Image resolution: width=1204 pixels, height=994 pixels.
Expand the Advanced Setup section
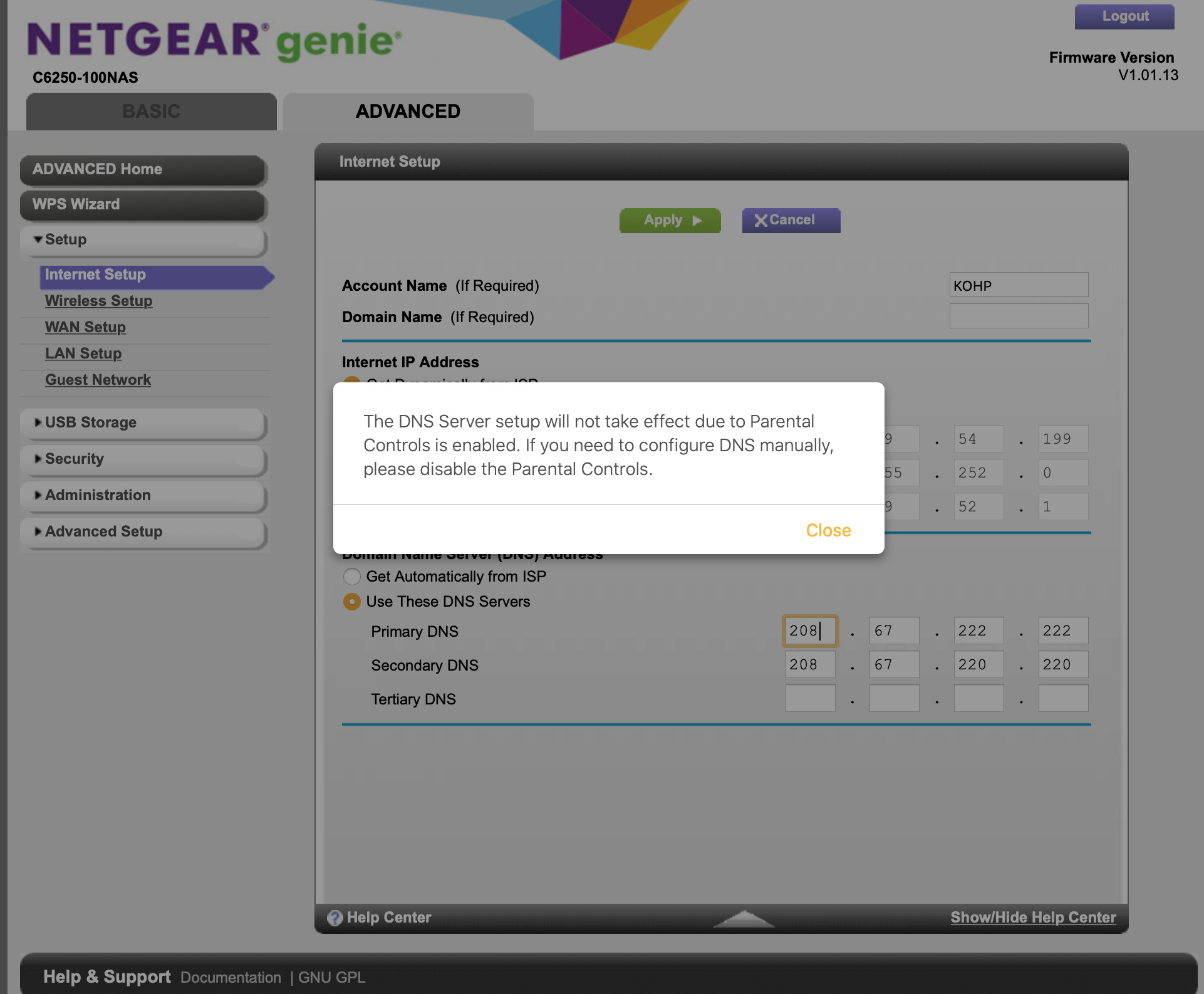pos(143,532)
